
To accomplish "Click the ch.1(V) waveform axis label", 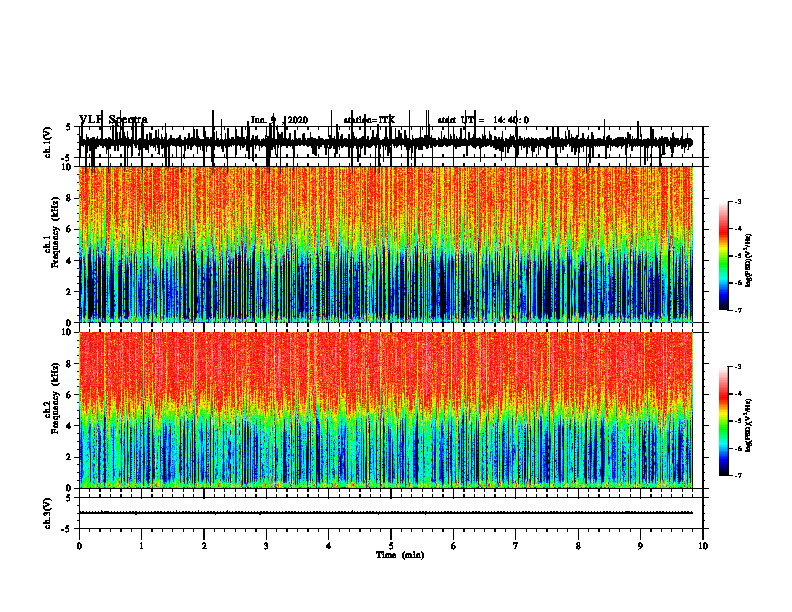I will [48, 143].
